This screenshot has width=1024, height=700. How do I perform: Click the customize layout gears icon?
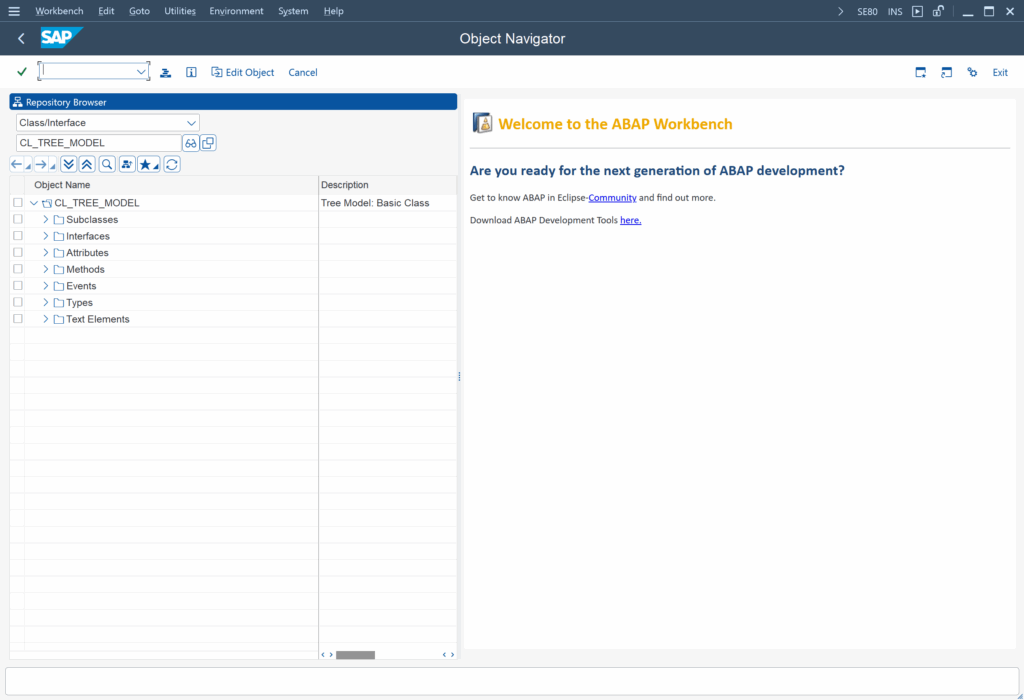(972, 72)
